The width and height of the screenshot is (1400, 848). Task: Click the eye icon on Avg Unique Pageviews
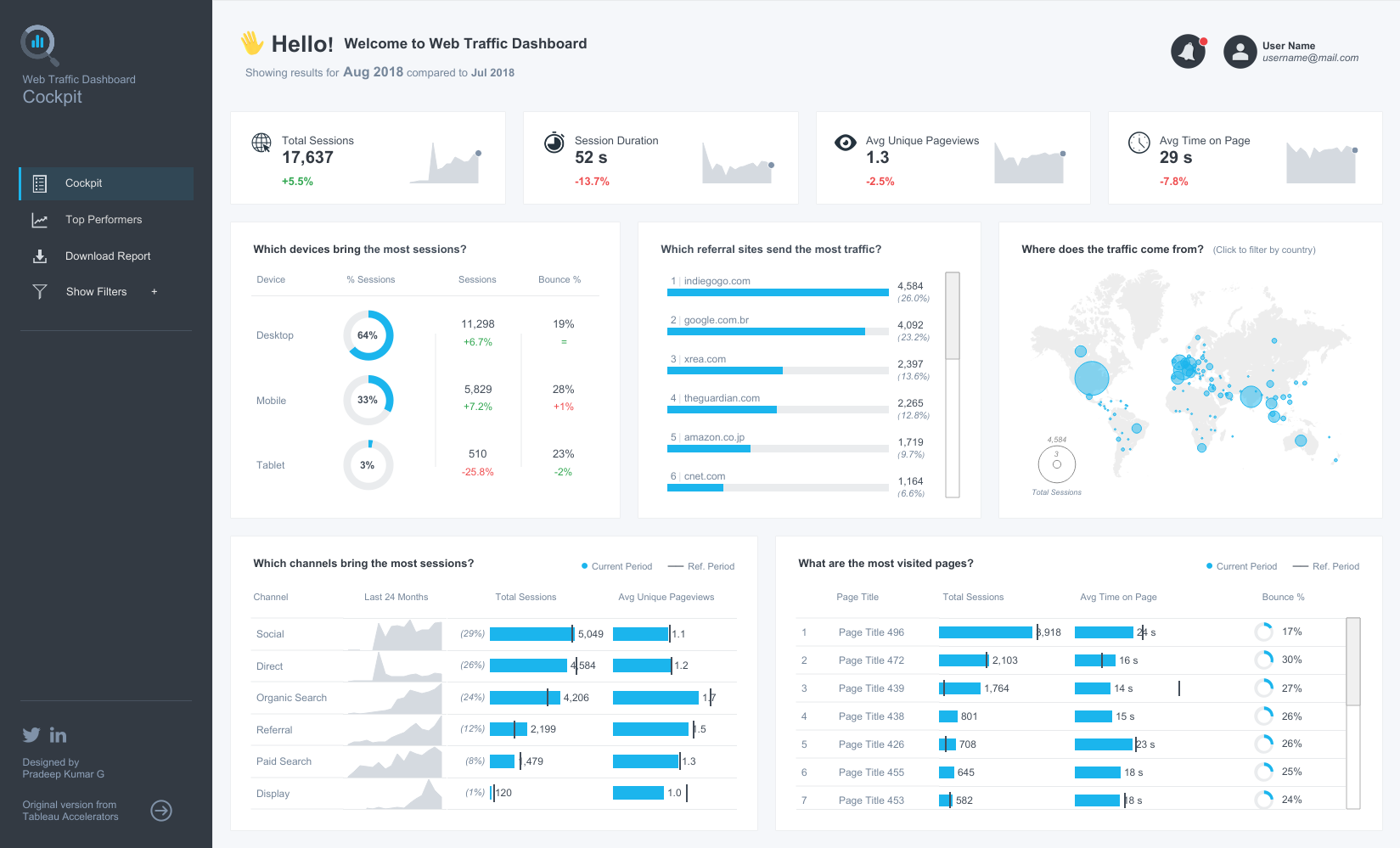845,143
